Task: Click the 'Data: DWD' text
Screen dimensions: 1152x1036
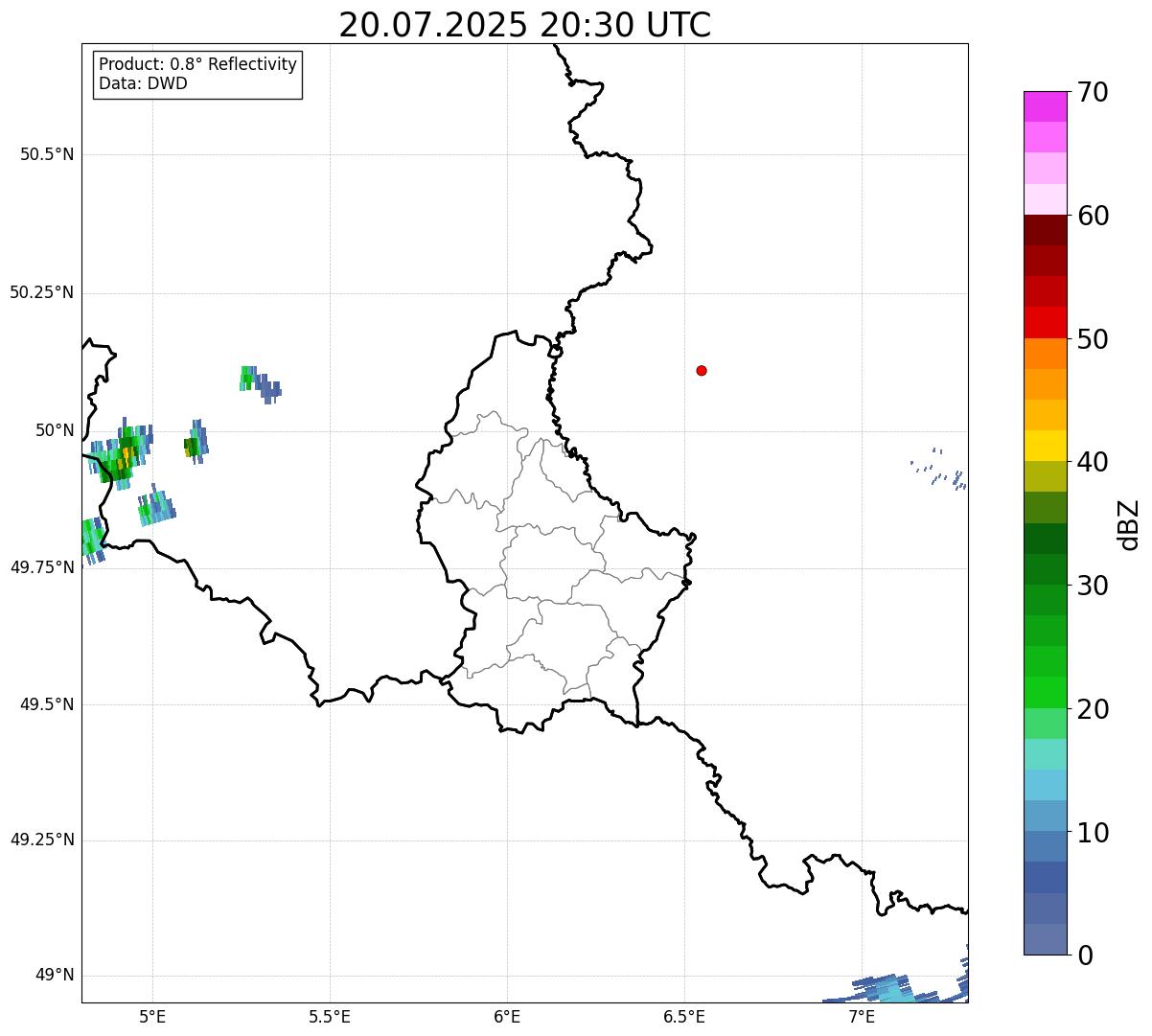Action: point(143,83)
